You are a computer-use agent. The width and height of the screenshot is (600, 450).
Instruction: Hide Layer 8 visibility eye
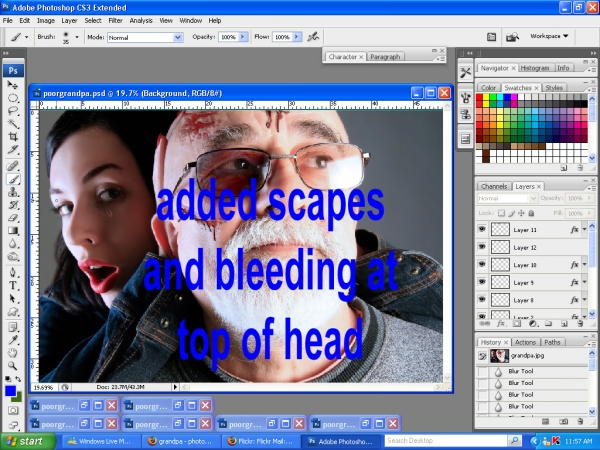click(x=482, y=300)
